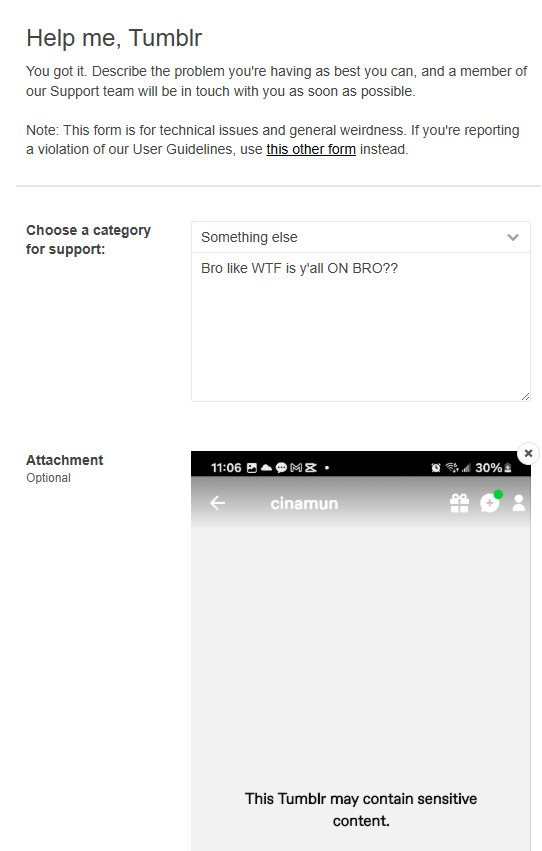Open 'this other form' link

click(311, 149)
